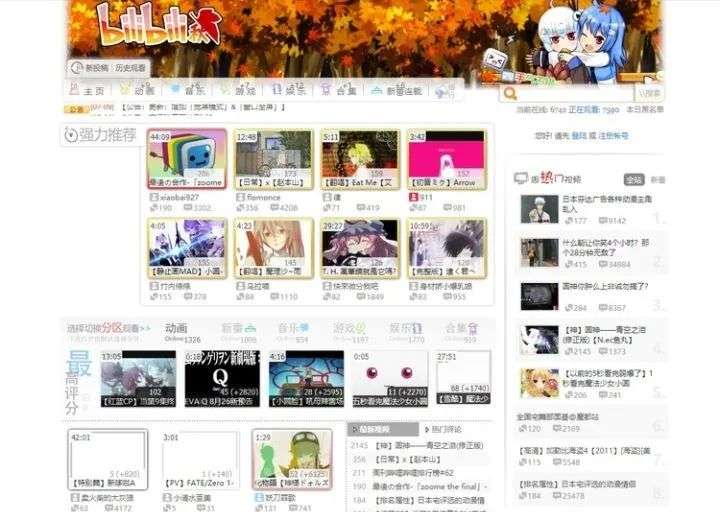Open hot video 【神】 ranked 4 title

point(604,335)
